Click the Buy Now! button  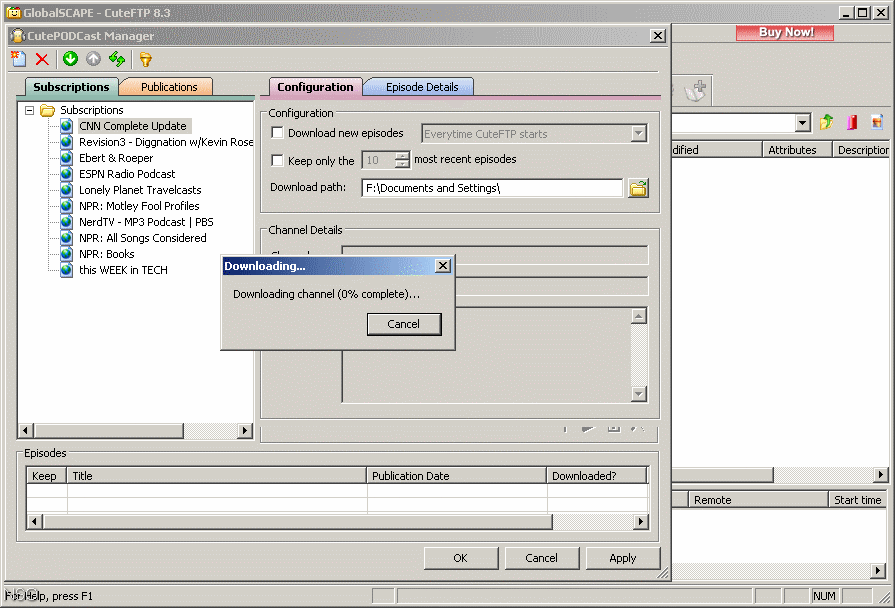tap(785, 33)
